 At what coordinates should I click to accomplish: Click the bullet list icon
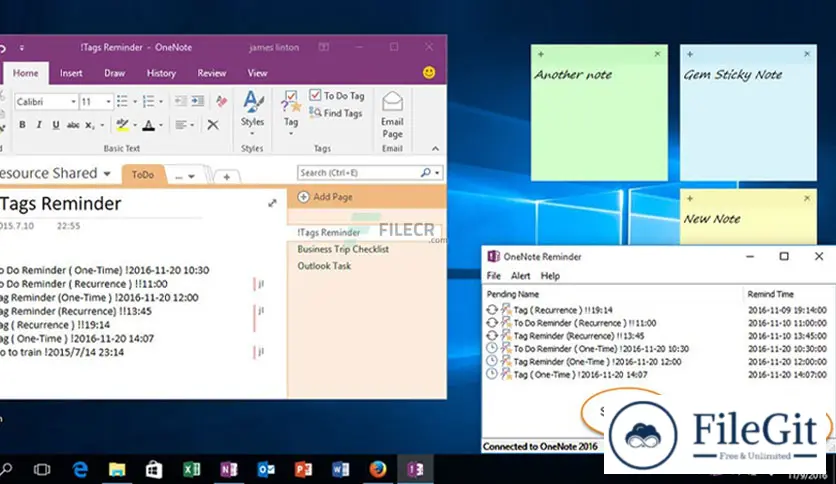click(122, 101)
